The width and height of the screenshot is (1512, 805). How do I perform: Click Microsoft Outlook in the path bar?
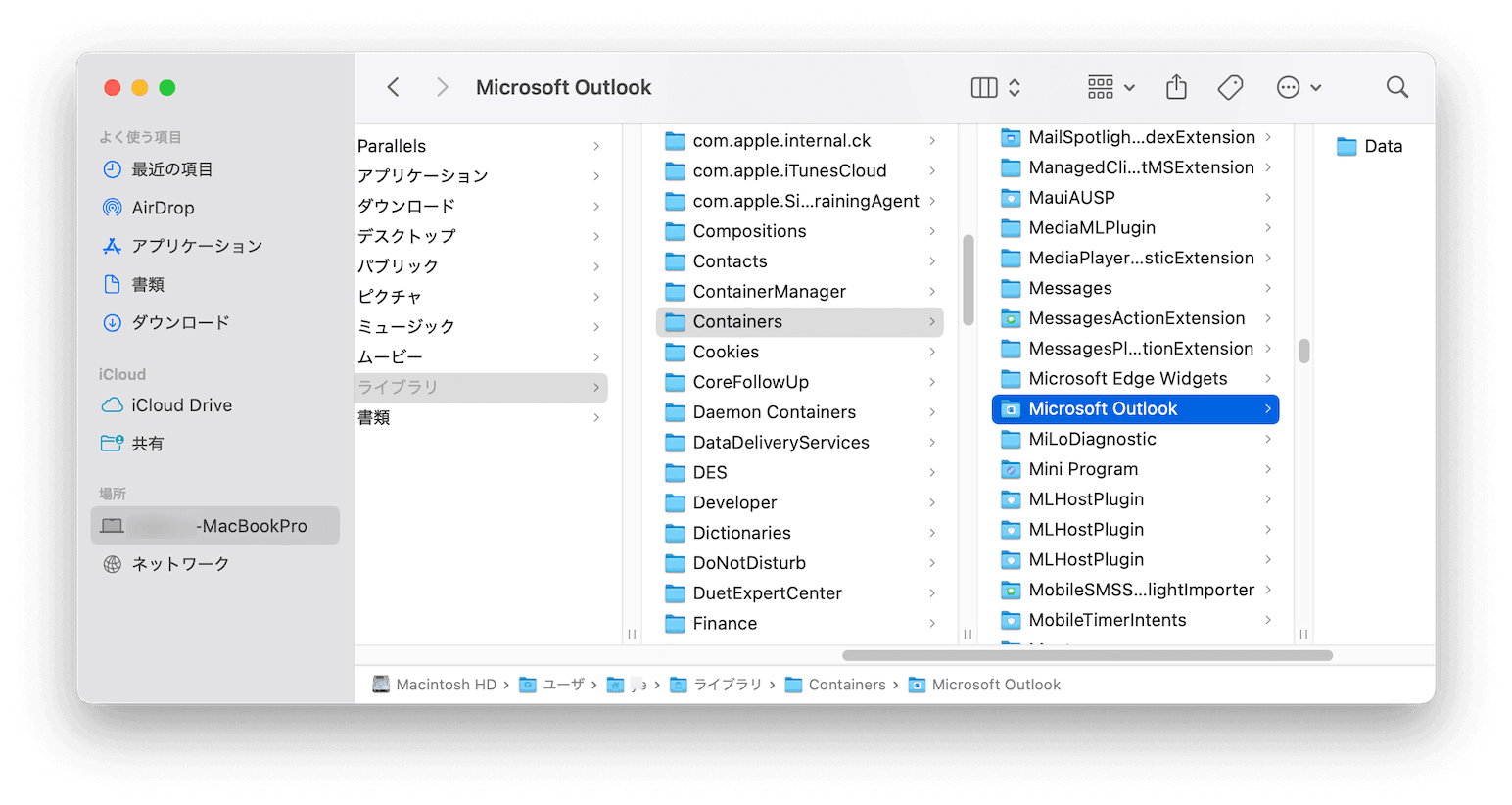tap(984, 685)
